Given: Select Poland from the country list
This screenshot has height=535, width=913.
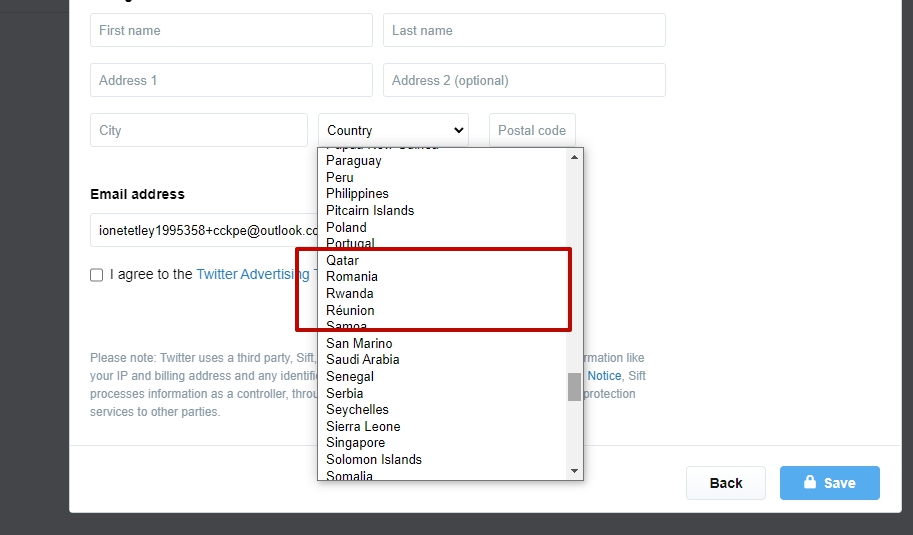Looking at the screenshot, I should coord(443,228).
